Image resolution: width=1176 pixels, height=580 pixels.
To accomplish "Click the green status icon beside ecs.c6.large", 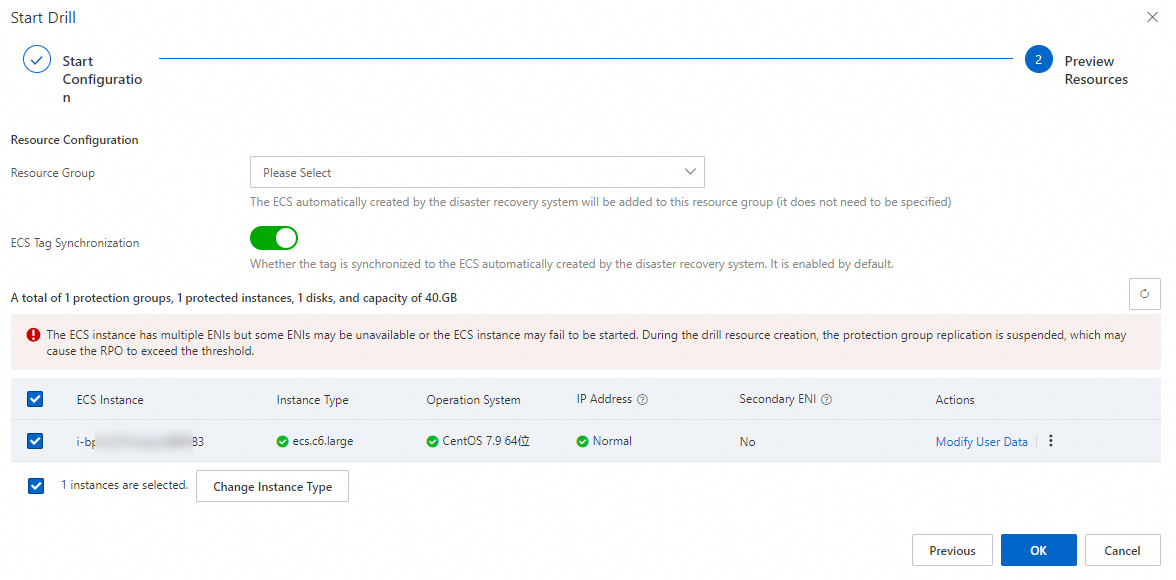I will pyautogui.click(x=283, y=441).
